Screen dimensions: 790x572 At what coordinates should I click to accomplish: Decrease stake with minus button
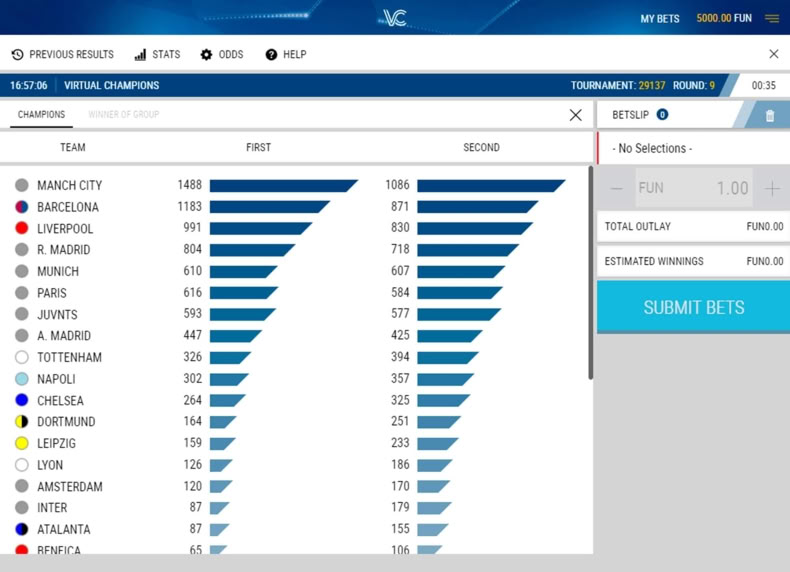tap(616, 188)
